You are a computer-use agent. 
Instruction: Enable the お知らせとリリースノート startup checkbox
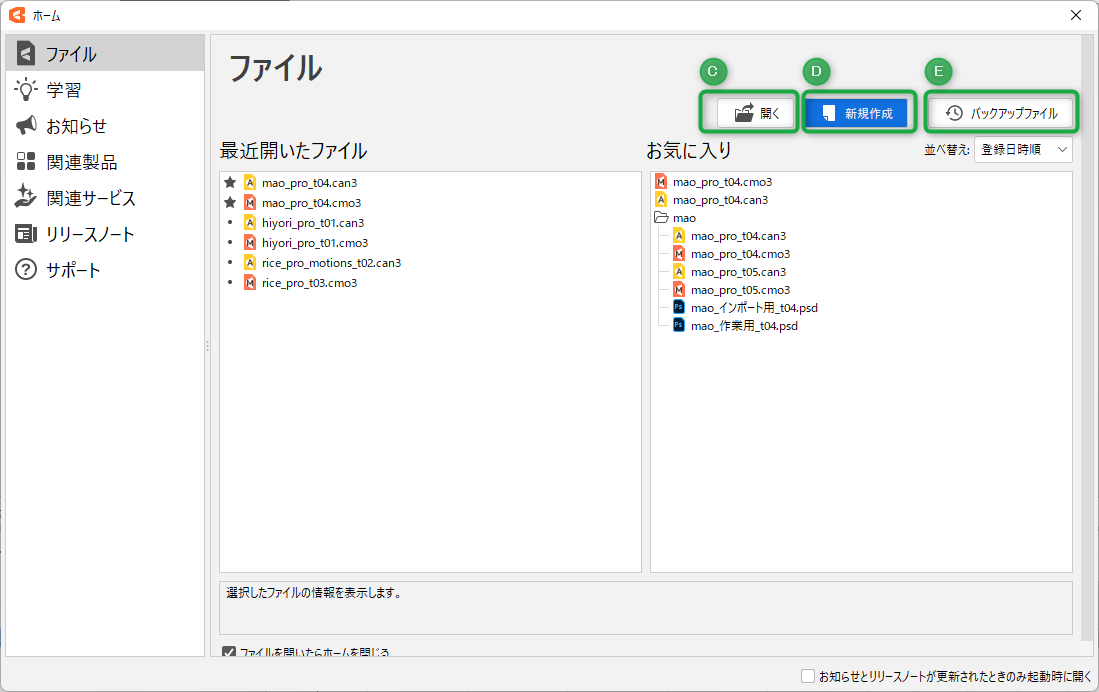click(x=808, y=676)
